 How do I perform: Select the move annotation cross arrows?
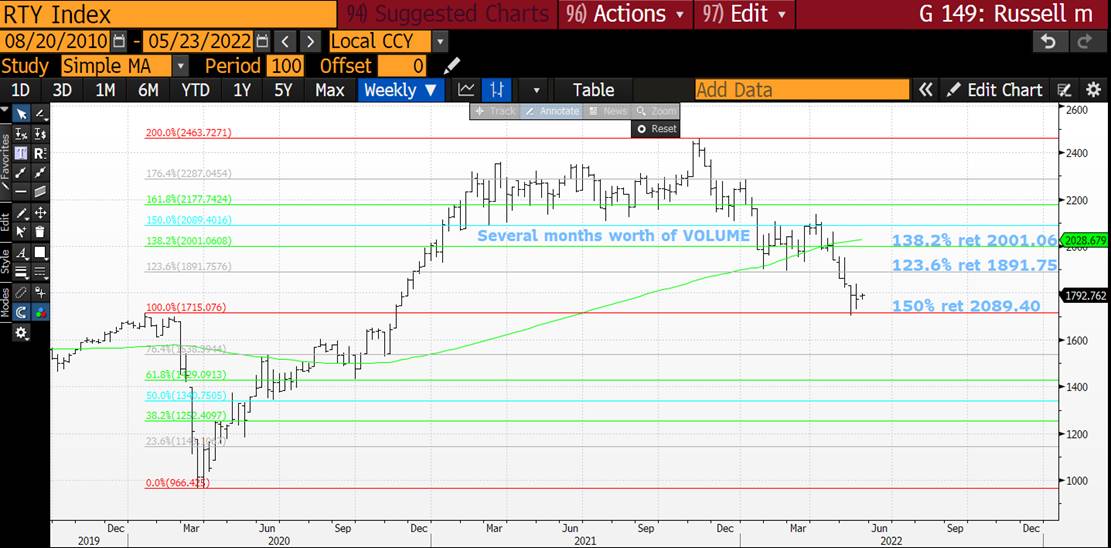[x=40, y=213]
